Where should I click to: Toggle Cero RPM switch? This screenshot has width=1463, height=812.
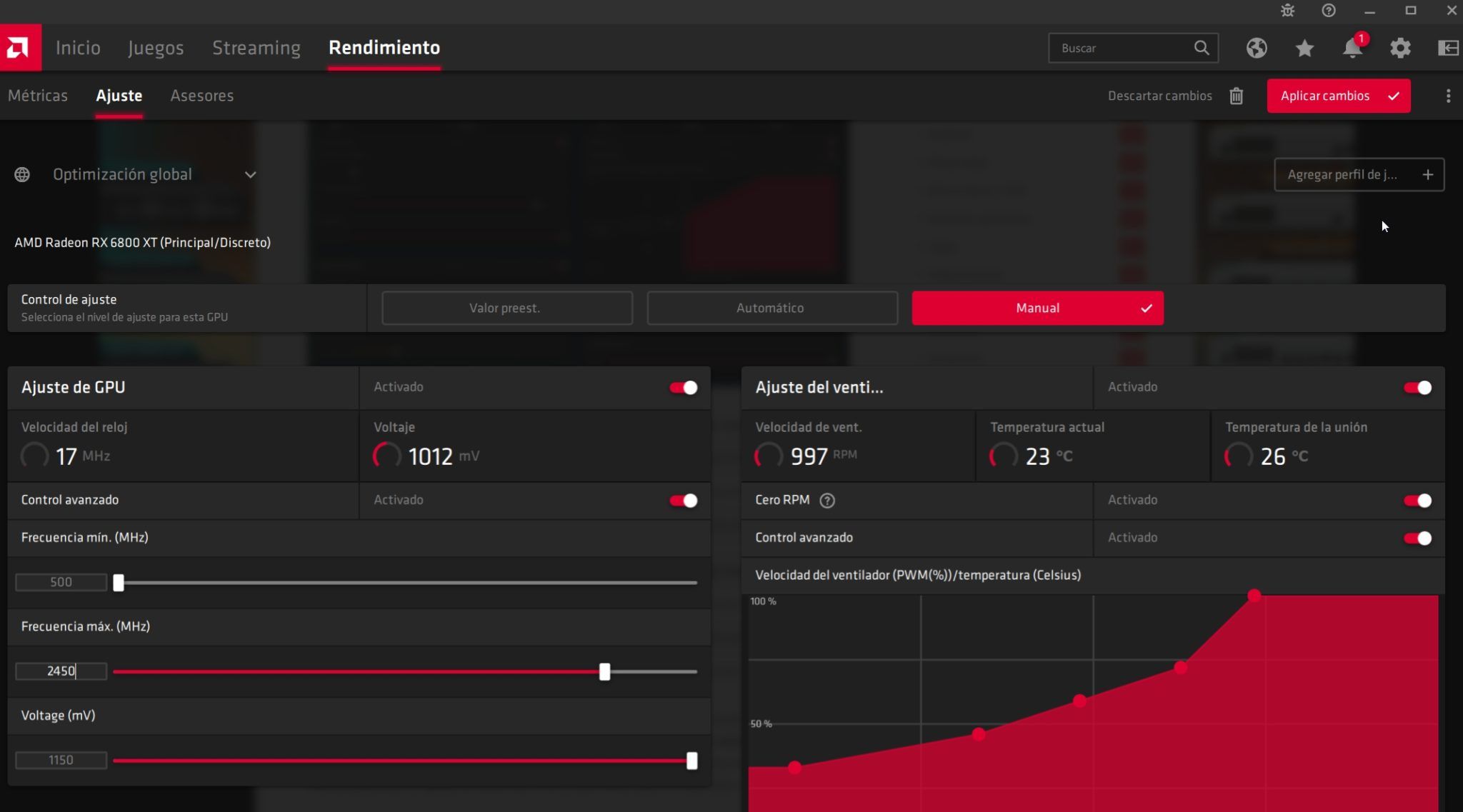1418,501
